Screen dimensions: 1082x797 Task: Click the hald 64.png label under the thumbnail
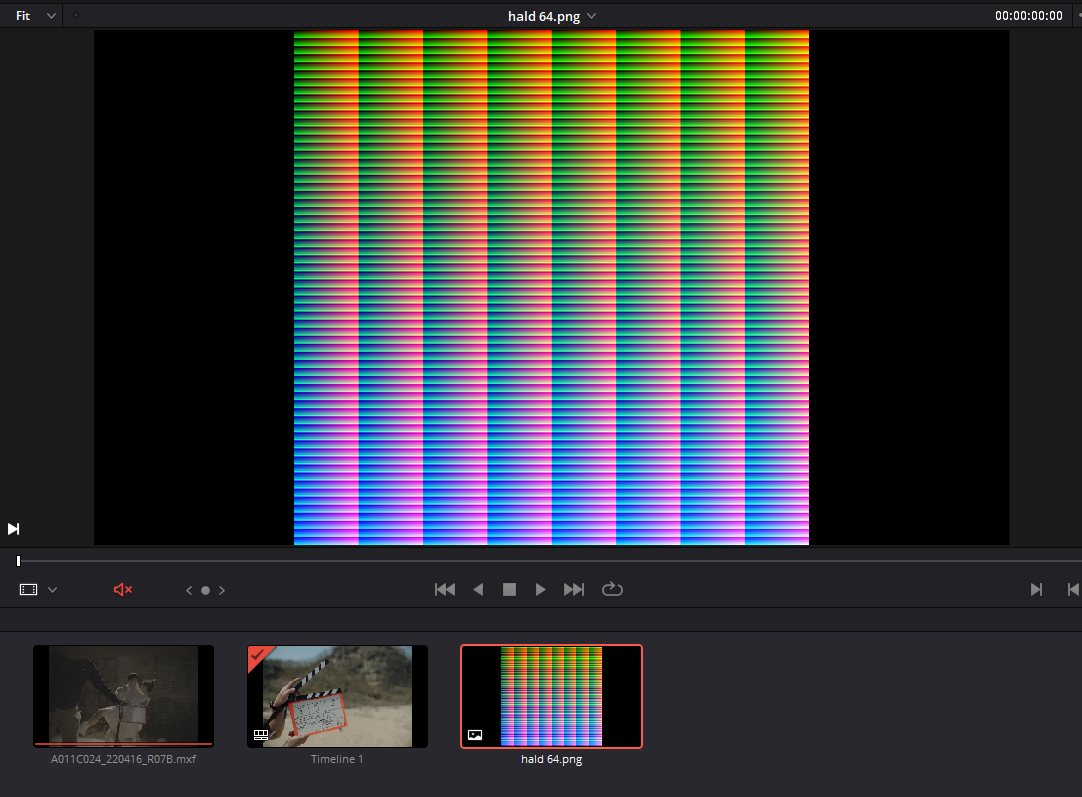(551, 759)
